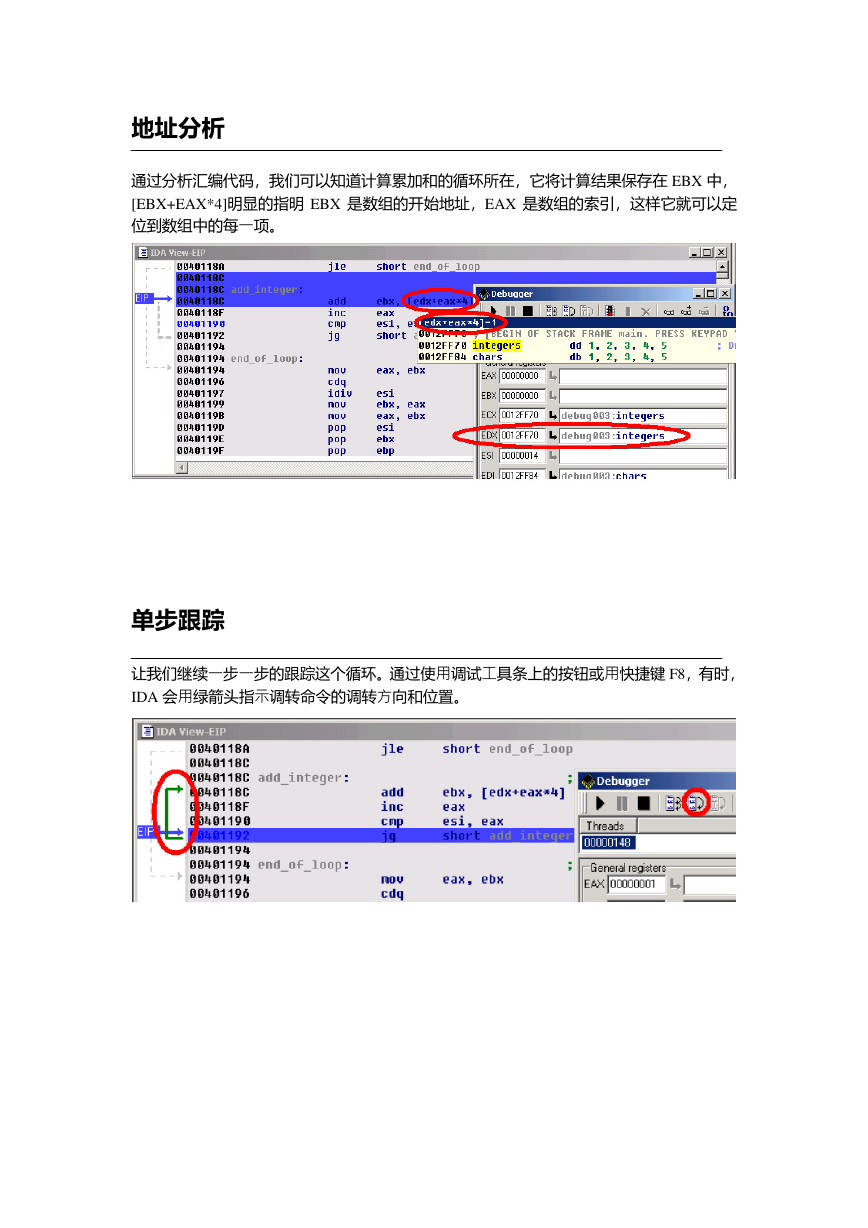Click Run until return icon in 地址分析 Debugger

pos(587,311)
